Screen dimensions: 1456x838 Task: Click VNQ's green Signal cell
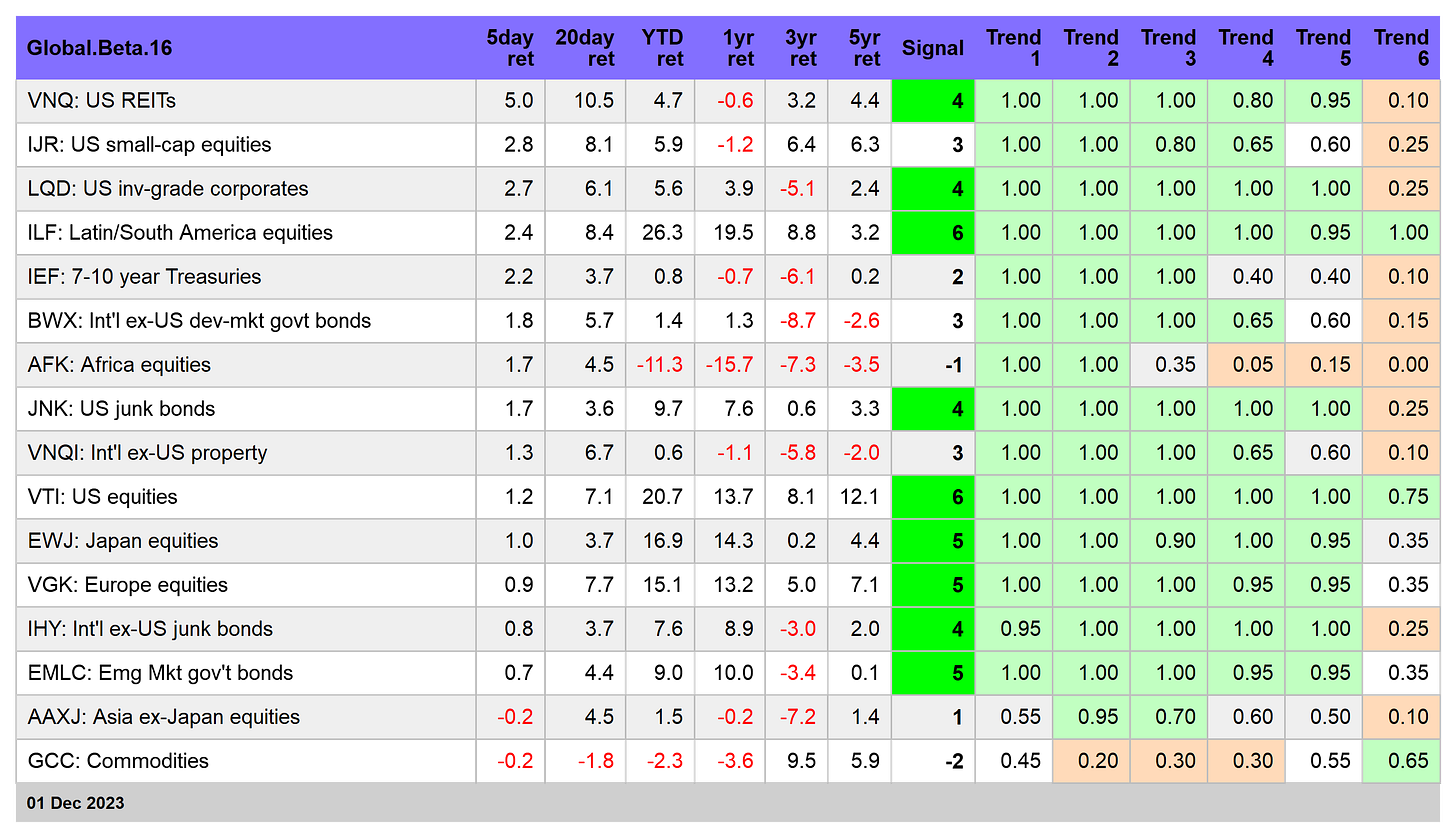(933, 101)
